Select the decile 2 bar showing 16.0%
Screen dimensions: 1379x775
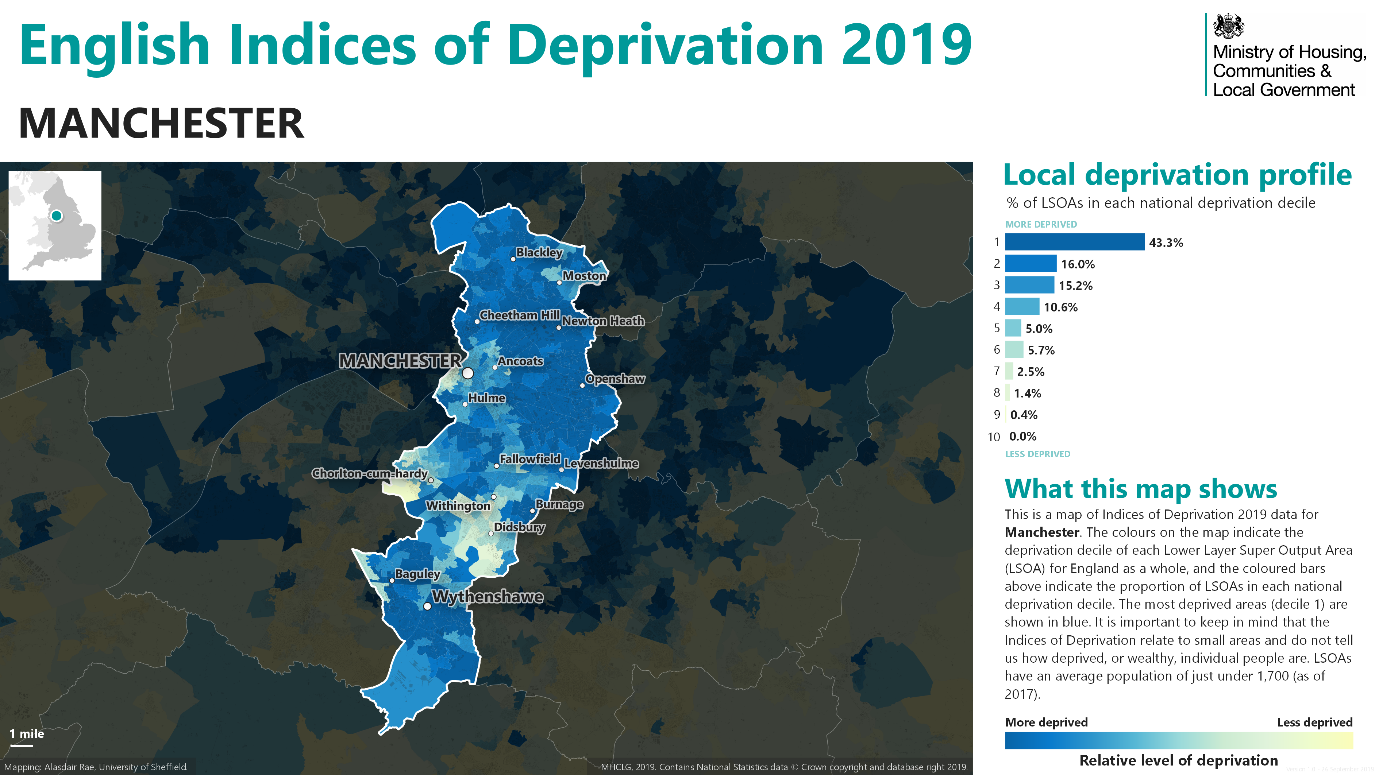[1030, 264]
